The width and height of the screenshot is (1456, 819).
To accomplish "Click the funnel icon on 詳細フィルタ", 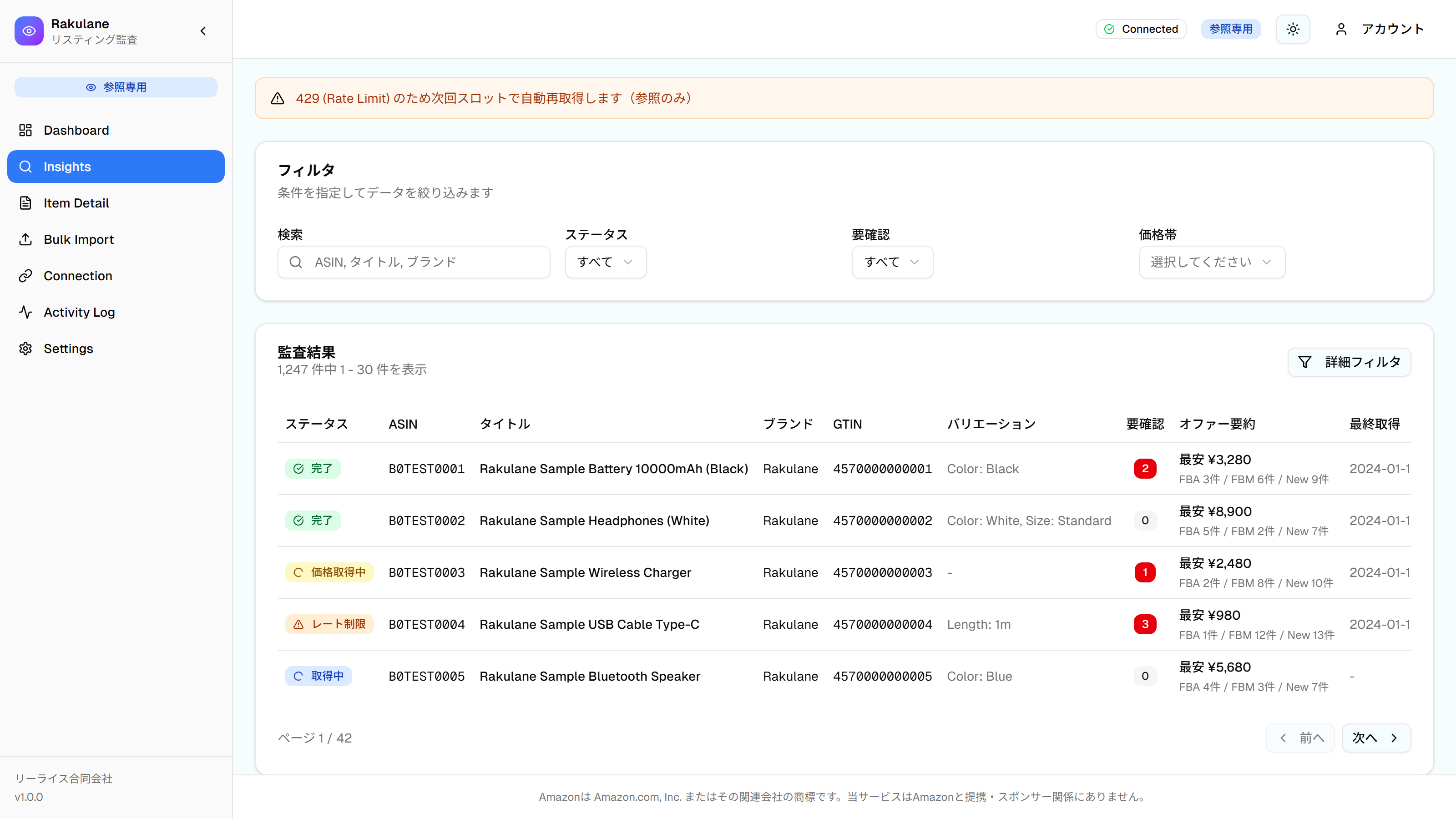I will tap(1304, 362).
